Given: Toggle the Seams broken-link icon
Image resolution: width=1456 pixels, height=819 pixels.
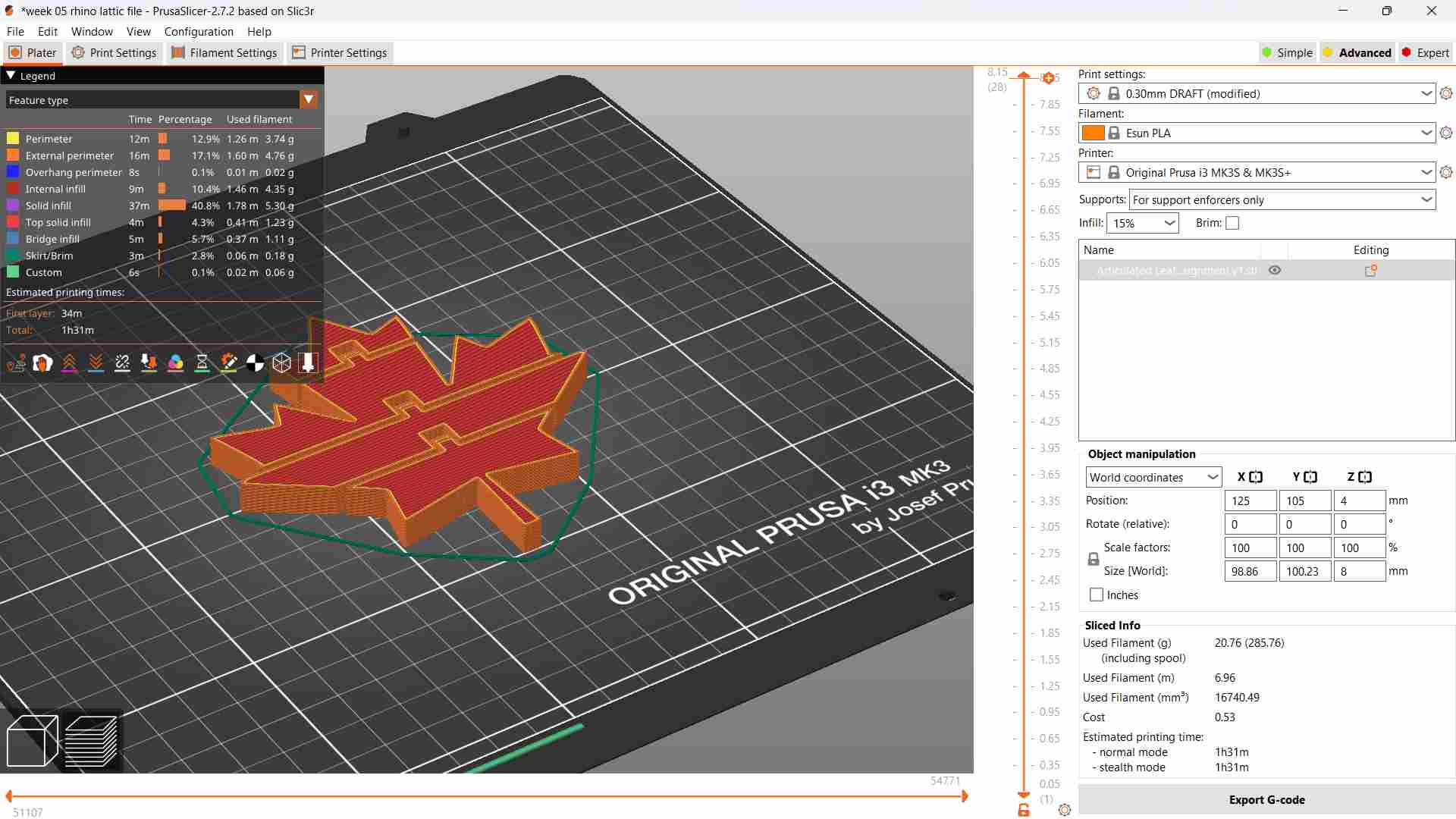Looking at the screenshot, I should click(x=122, y=363).
